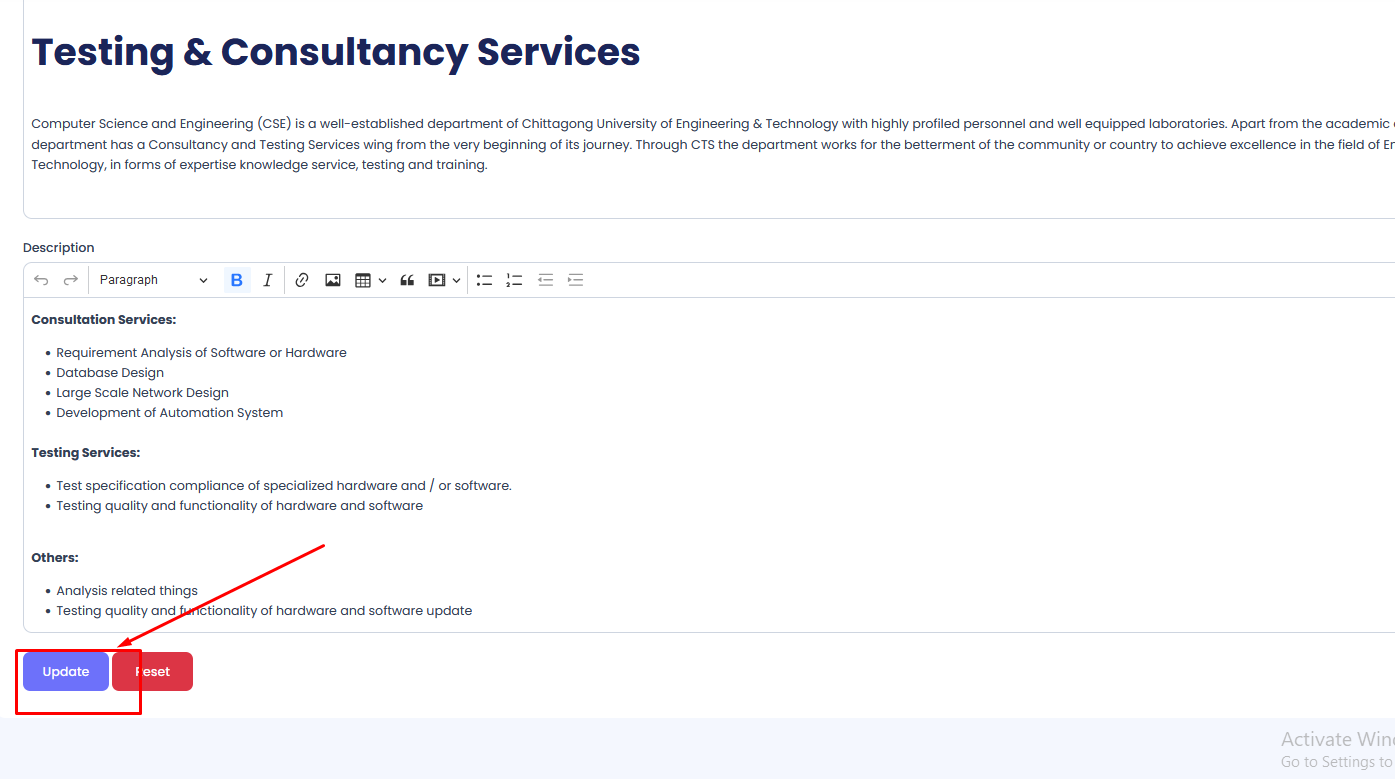Click the insert image icon
Image resolution: width=1395 pixels, height=779 pixels.
click(333, 280)
